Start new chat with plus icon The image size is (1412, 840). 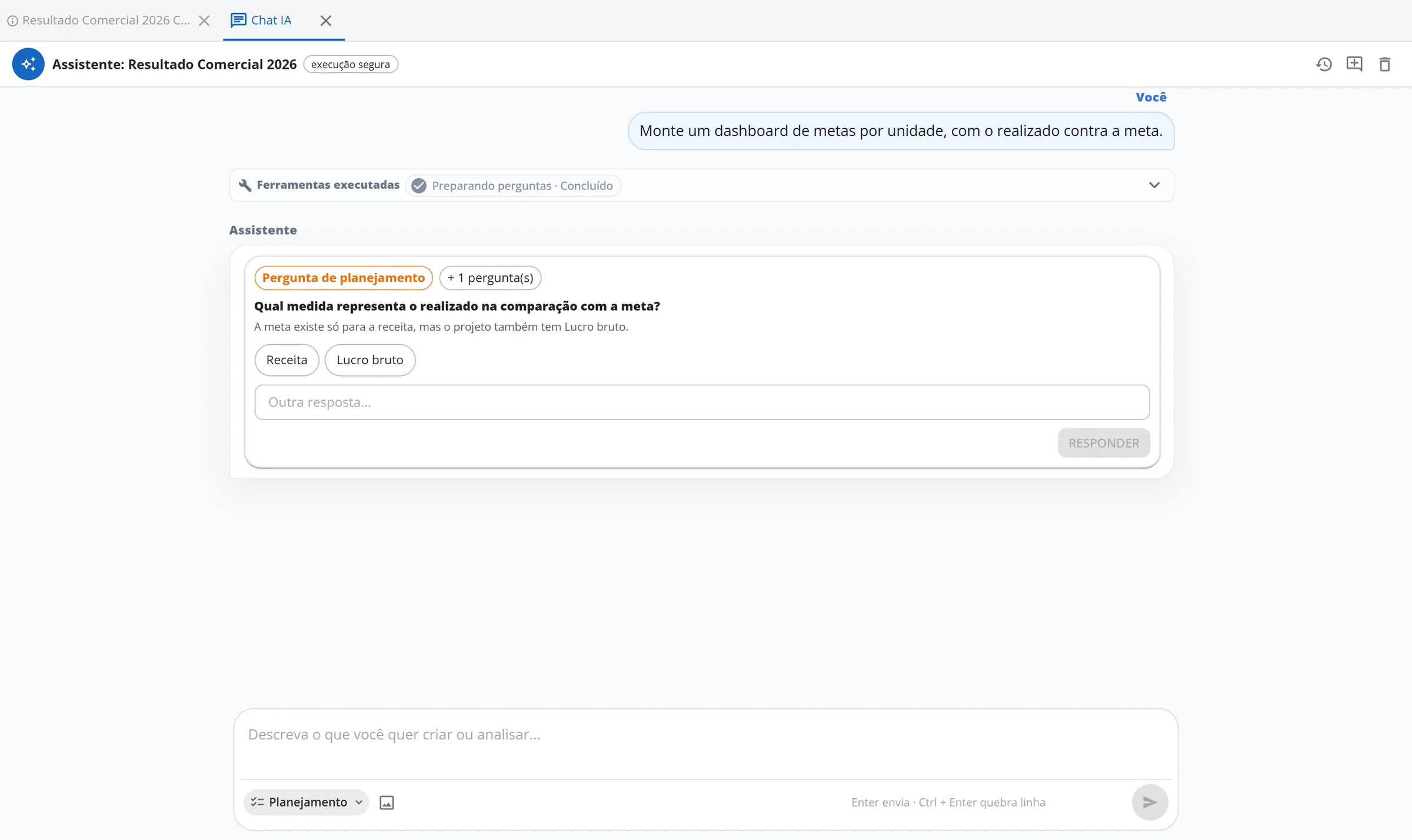coord(1354,64)
